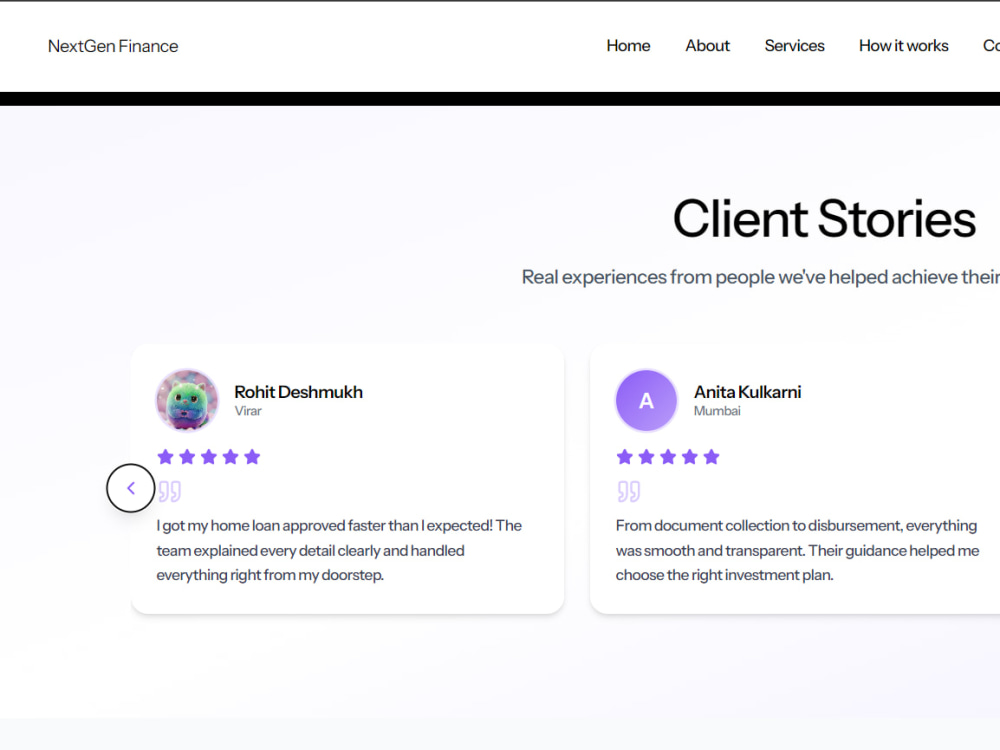Click the "Real experiences from people" subtitle

(760, 277)
